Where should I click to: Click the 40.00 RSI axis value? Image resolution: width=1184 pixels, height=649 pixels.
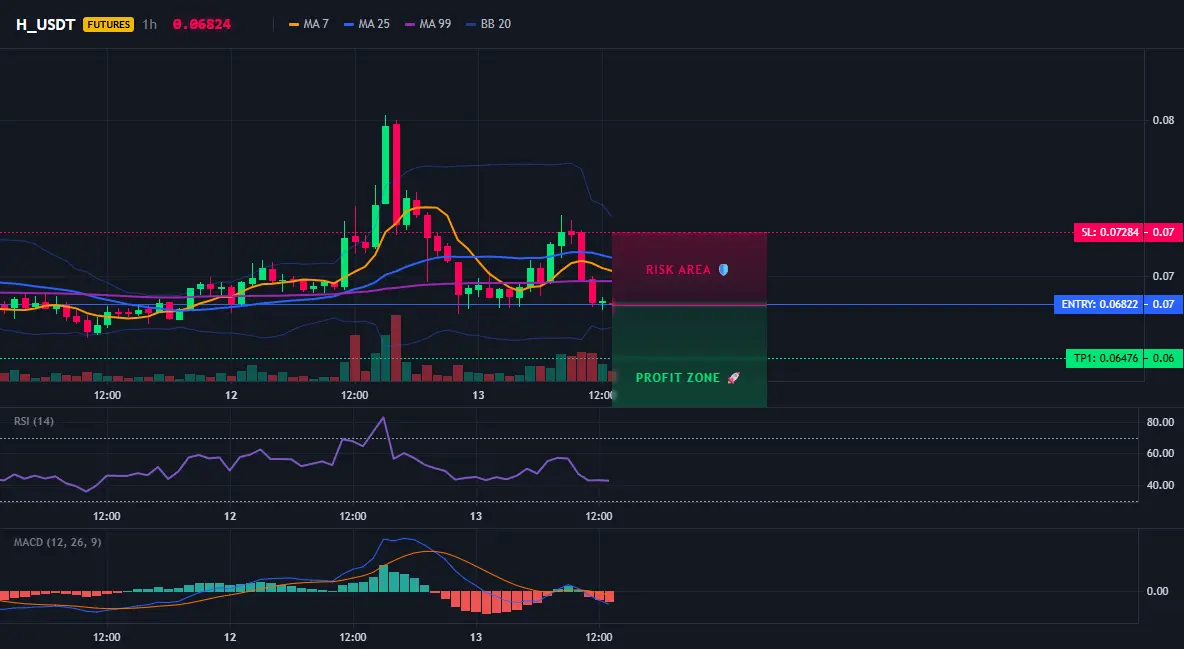(1161, 485)
